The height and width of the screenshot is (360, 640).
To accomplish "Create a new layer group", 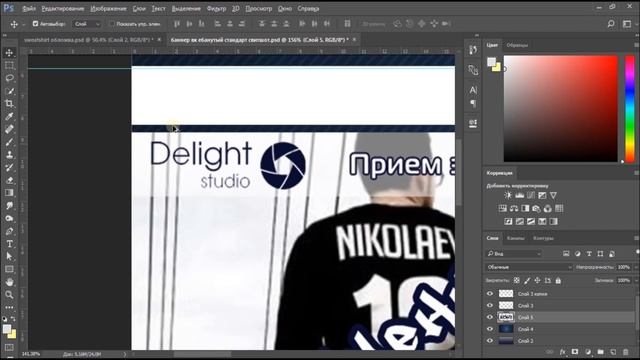I will [x=600, y=351].
